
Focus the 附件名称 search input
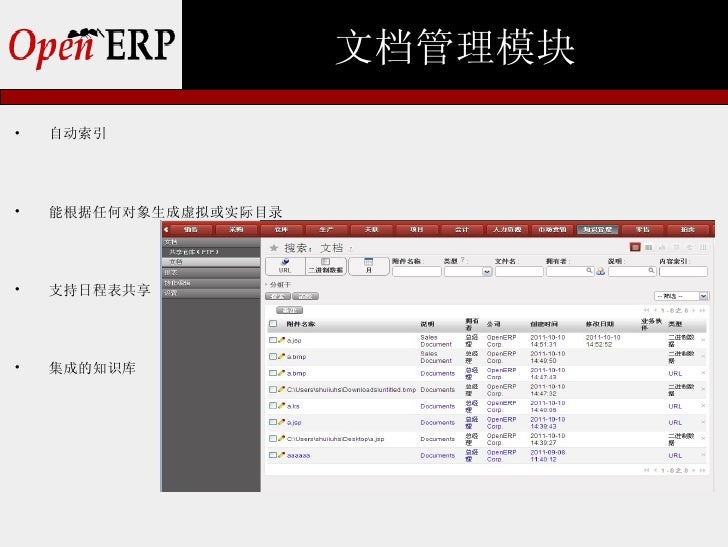(x=416, y=272)
